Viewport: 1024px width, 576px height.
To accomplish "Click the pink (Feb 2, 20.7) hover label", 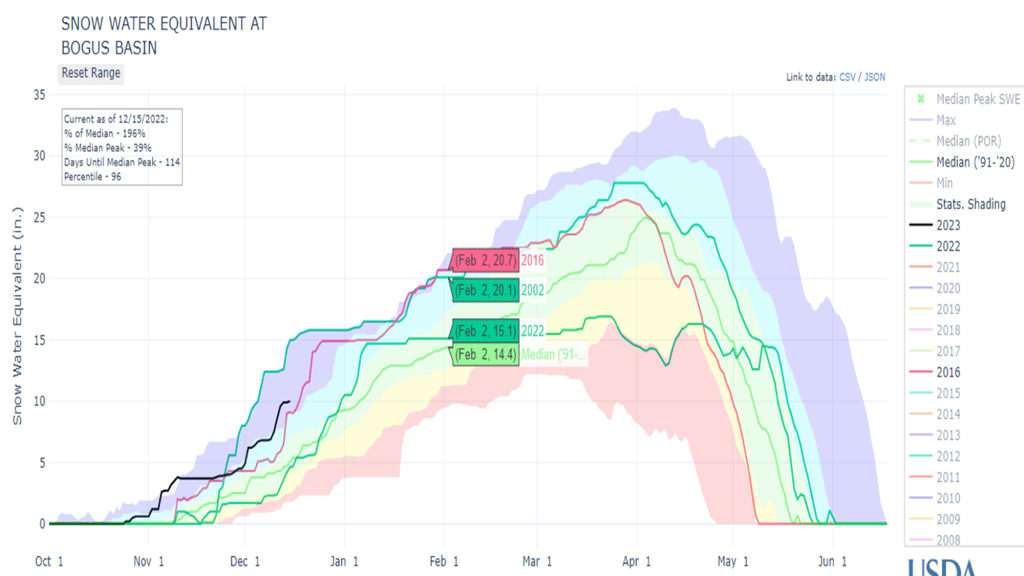I will (x=485, y=260).
